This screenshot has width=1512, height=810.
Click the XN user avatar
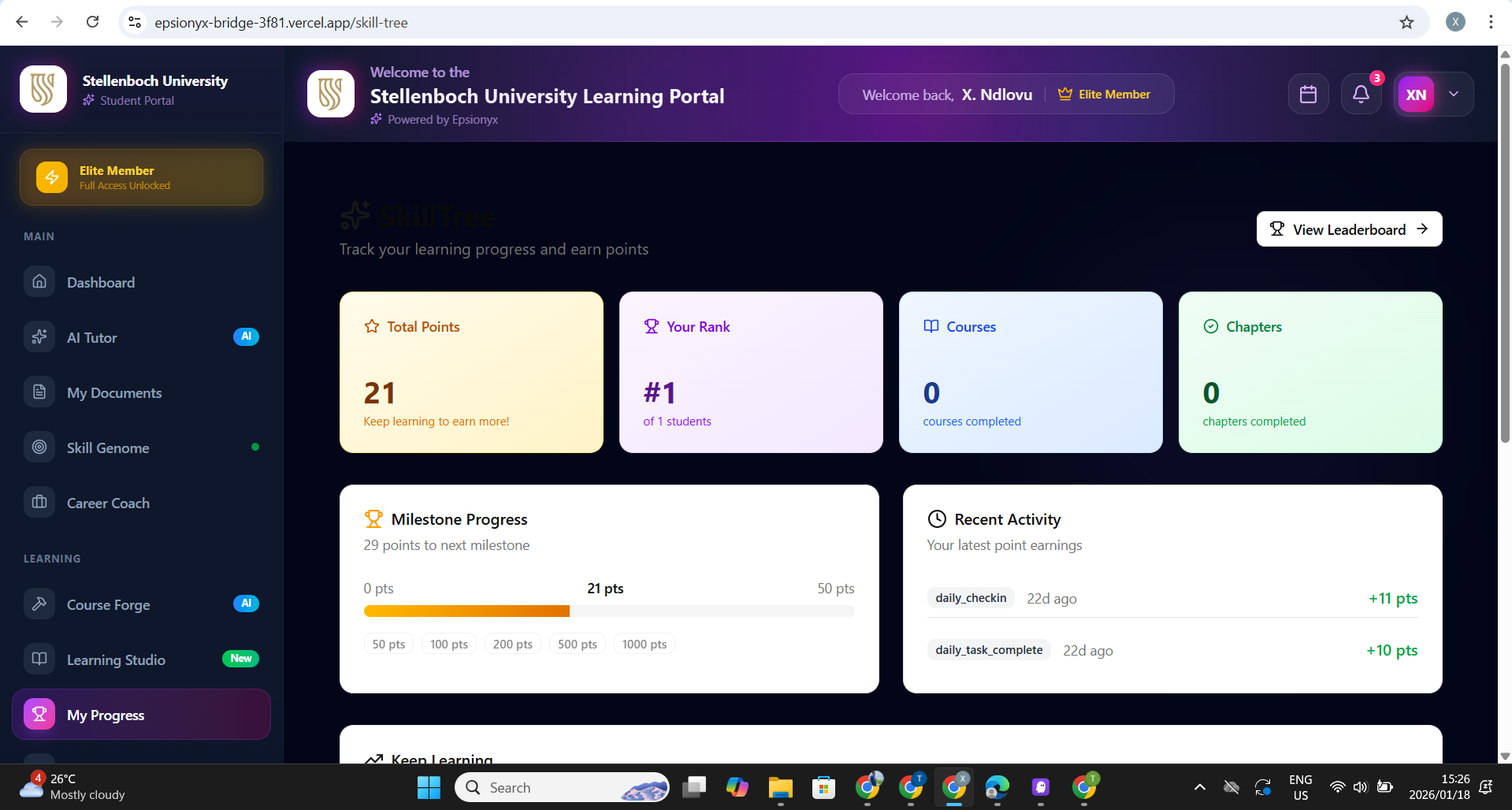click(1416, 95)
